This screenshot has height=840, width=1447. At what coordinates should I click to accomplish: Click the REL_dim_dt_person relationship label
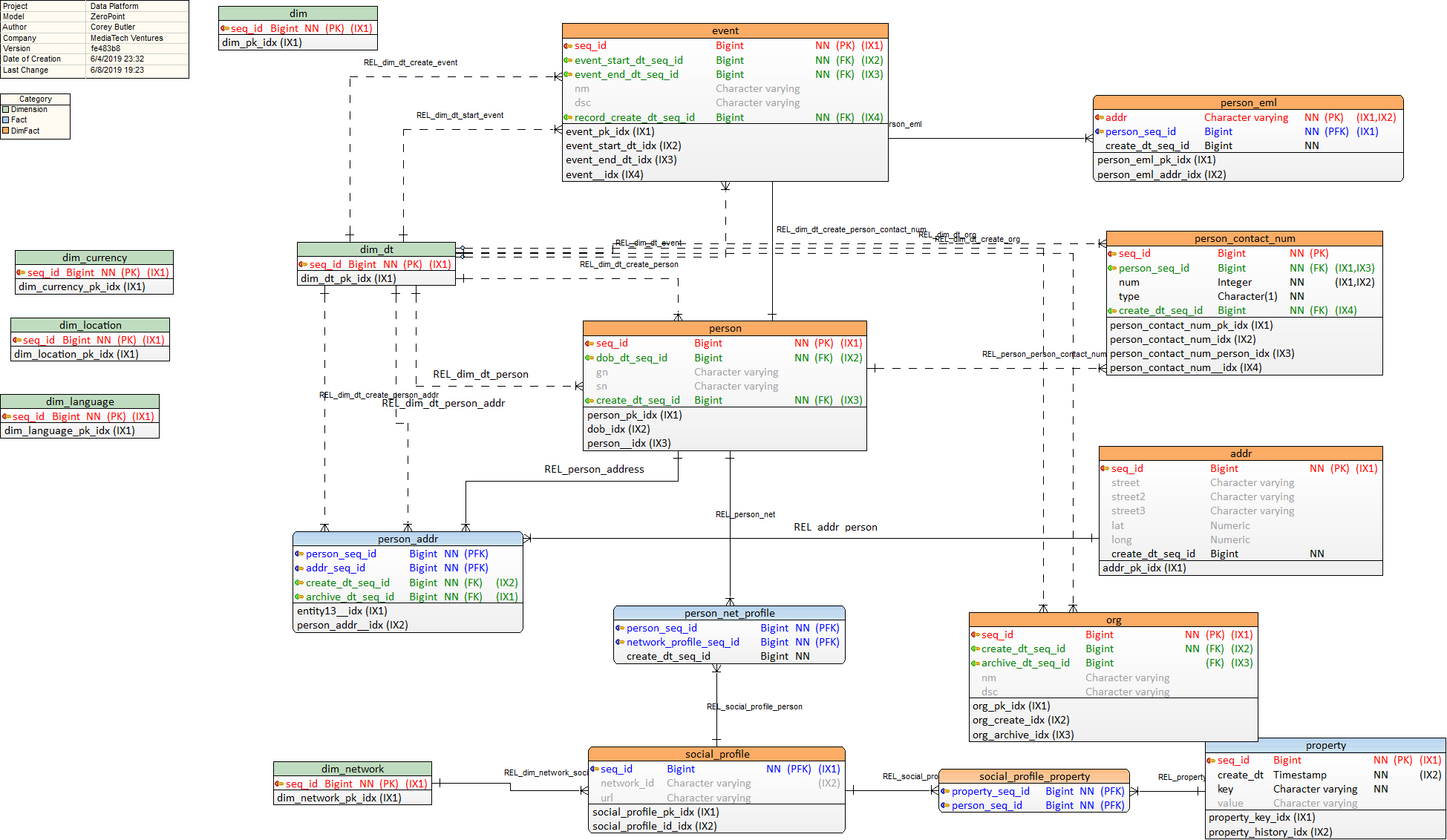coord(480,374)
